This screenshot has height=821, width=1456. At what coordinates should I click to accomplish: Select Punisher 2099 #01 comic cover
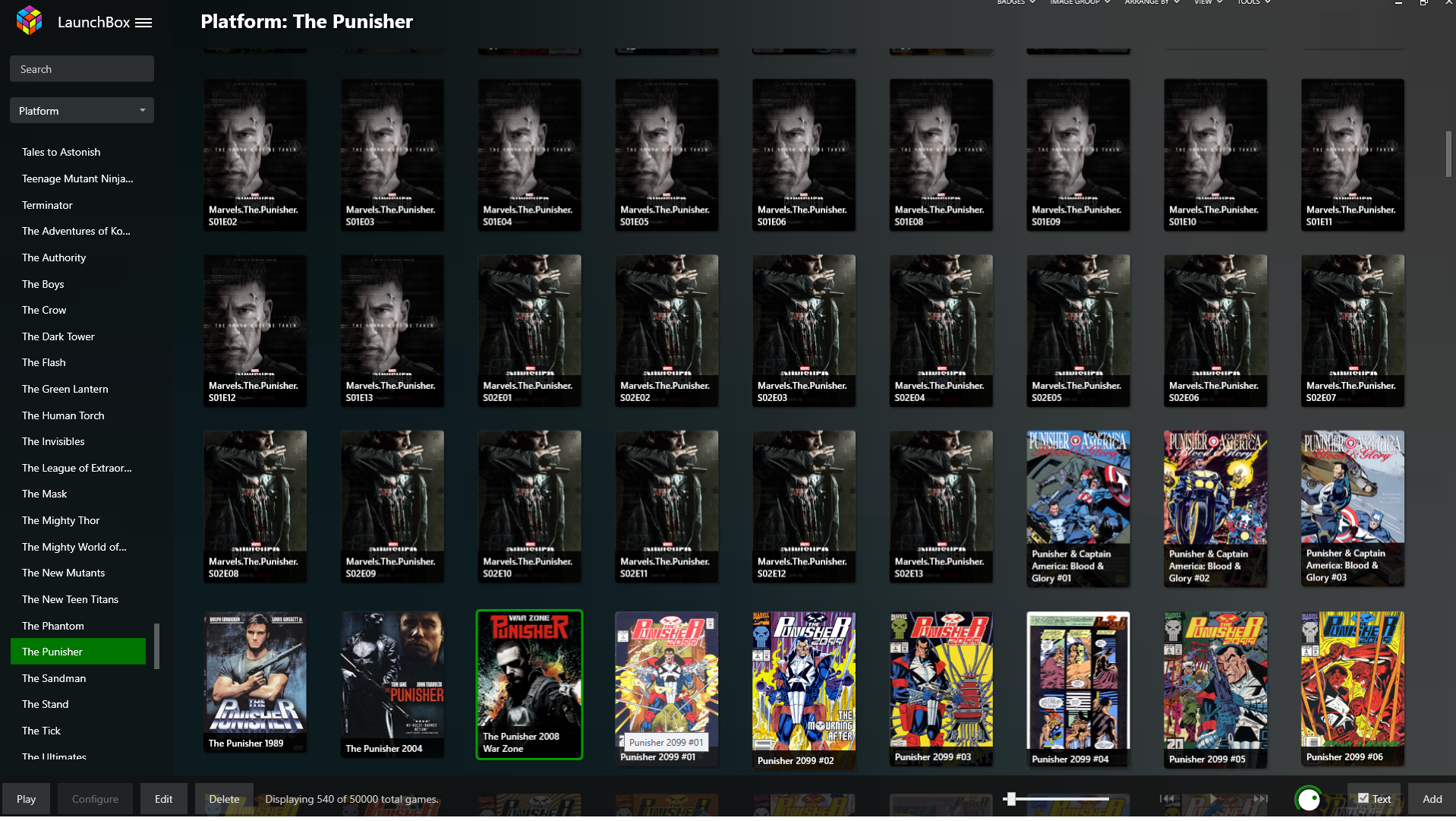coord(667,688)
